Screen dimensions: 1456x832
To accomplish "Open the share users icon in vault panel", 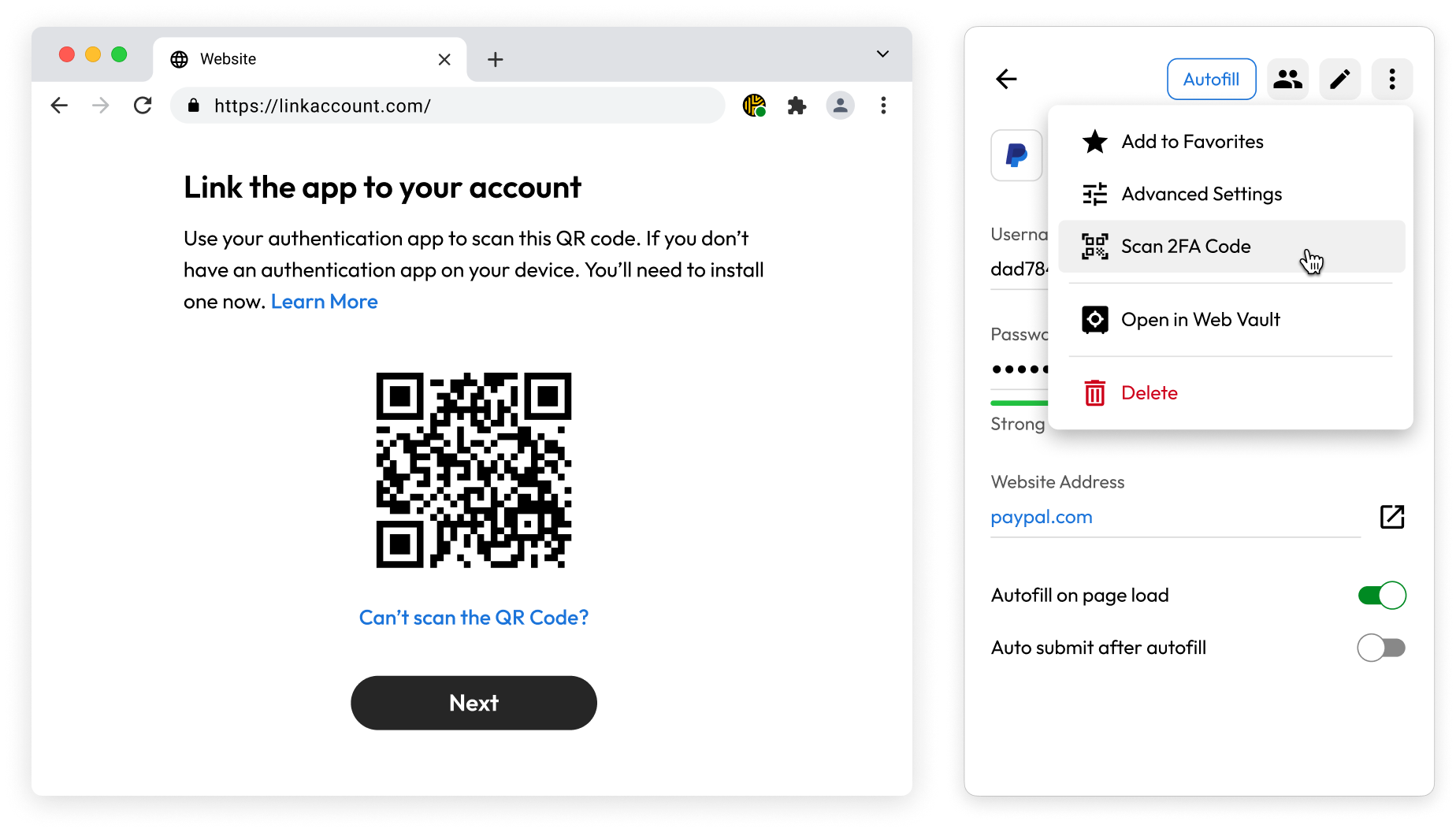I will pos(1287,80).
